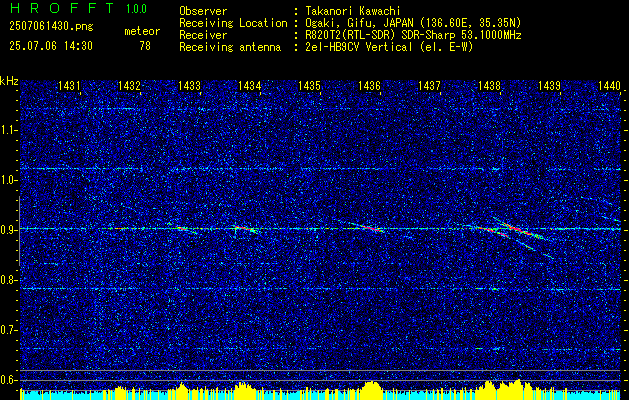Click the version number 1.0.0

pos(136,9)
